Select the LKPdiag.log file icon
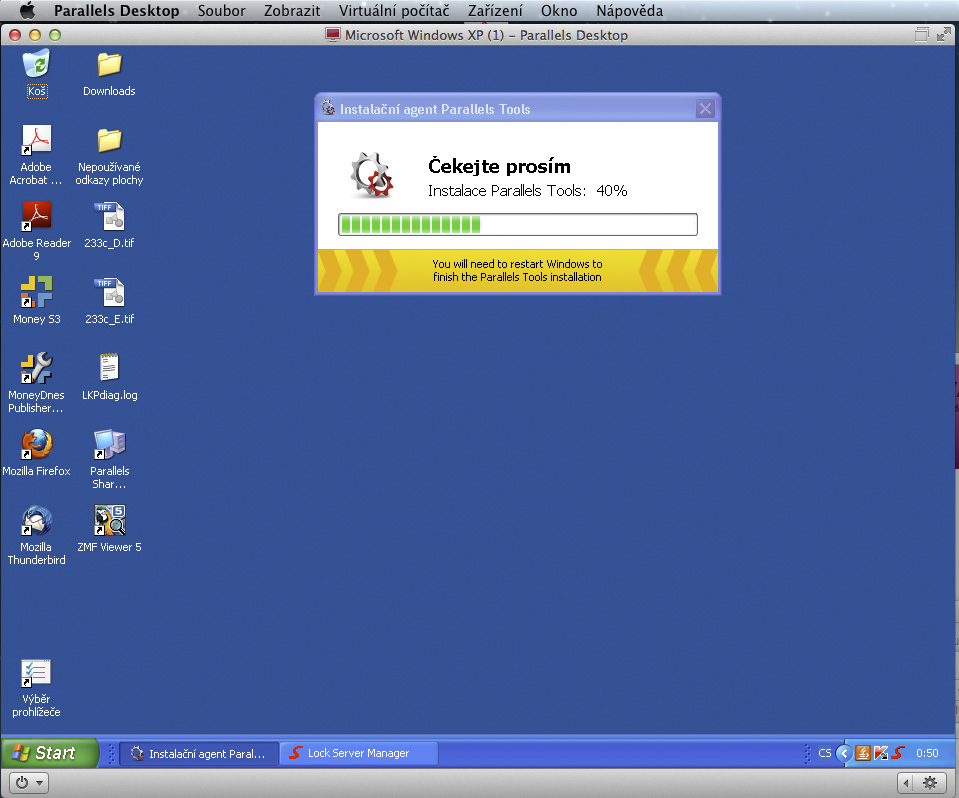This screenshot has width=959, height=798. (x=109, y=368)
